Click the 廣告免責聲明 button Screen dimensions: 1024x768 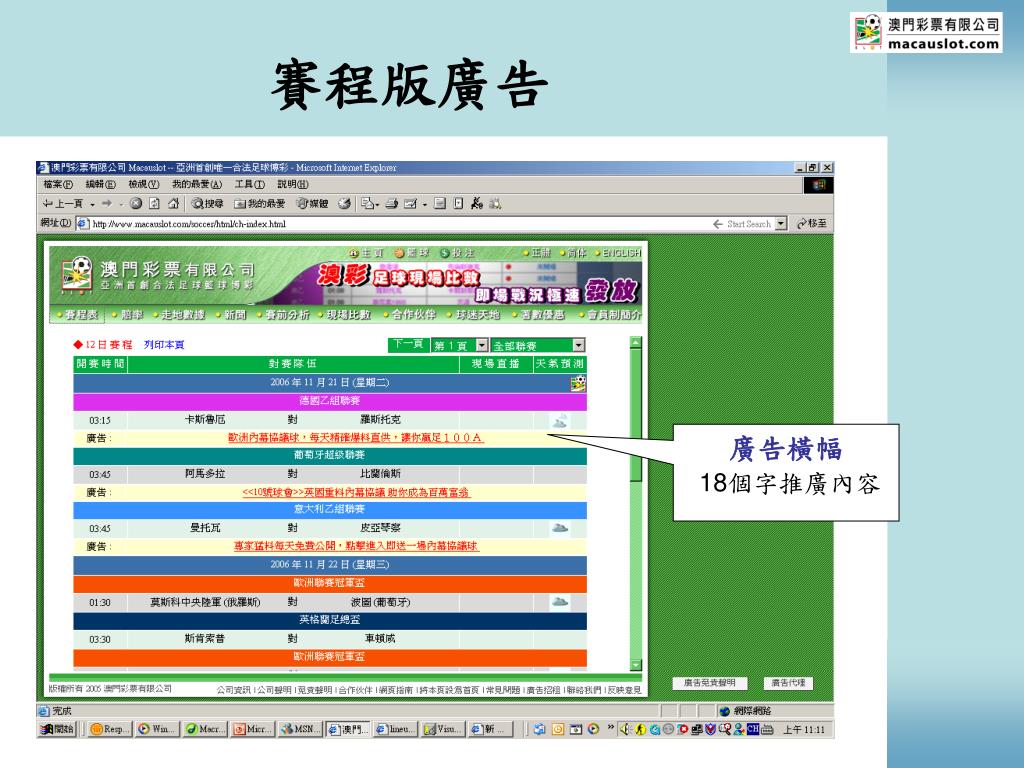709,683
